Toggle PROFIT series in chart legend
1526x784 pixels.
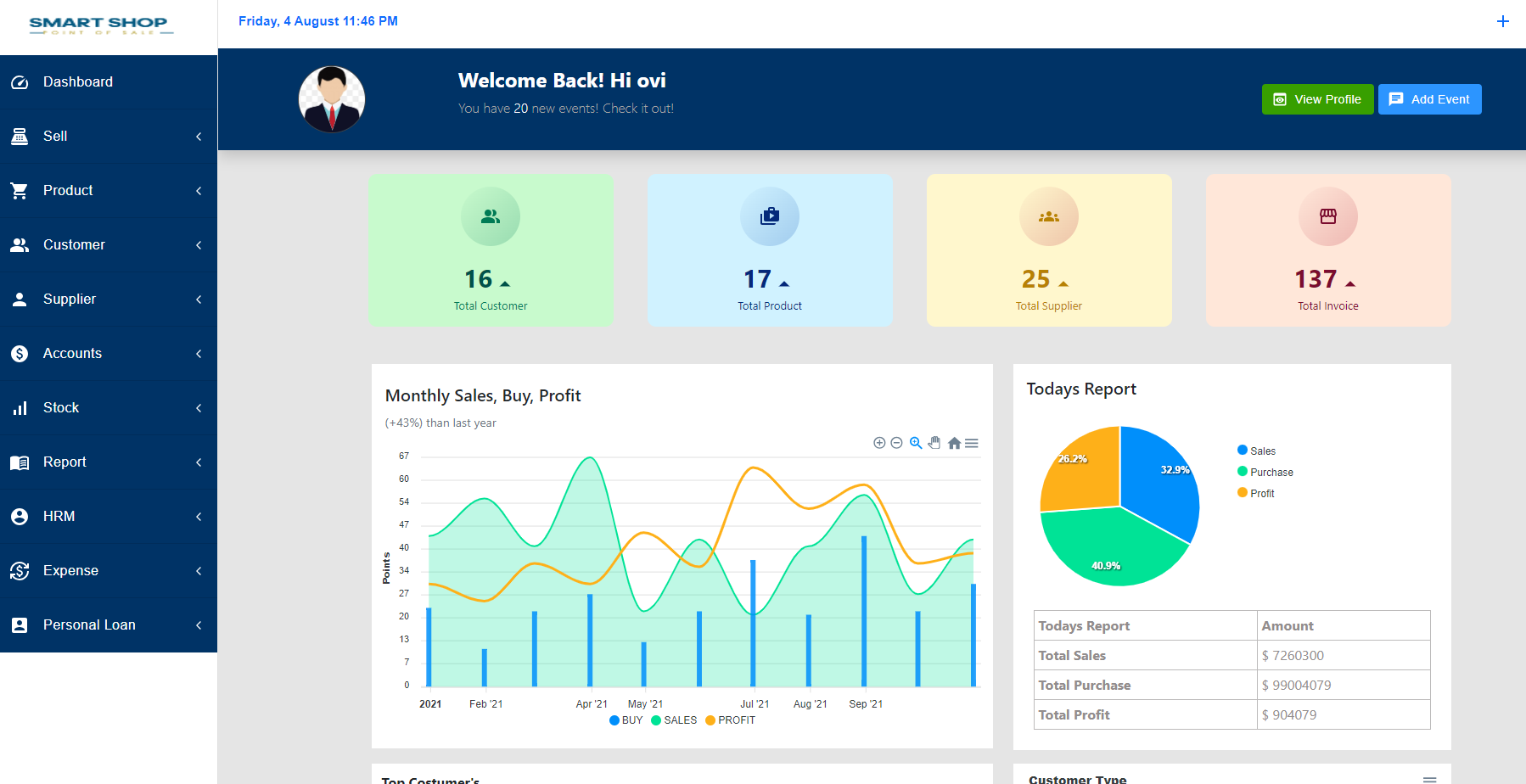point(730,720)
